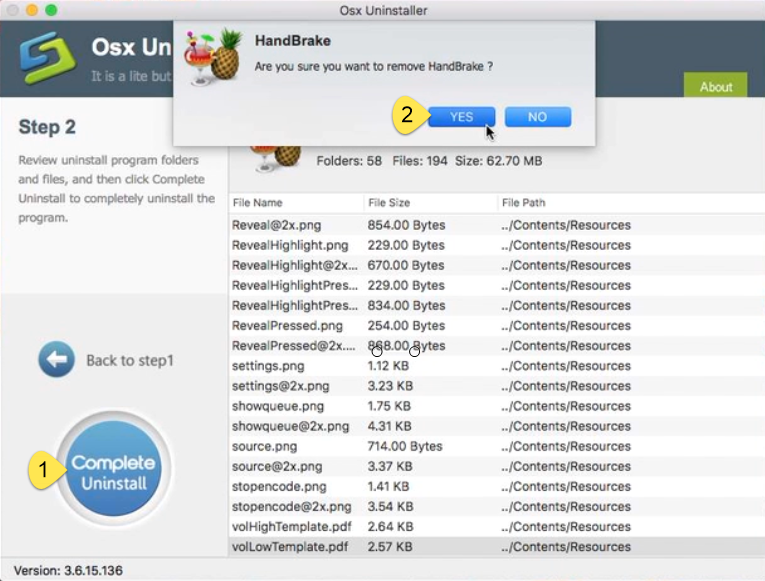Sort list by File Name column header
765x581 pixels.
[x=258, y=203]
